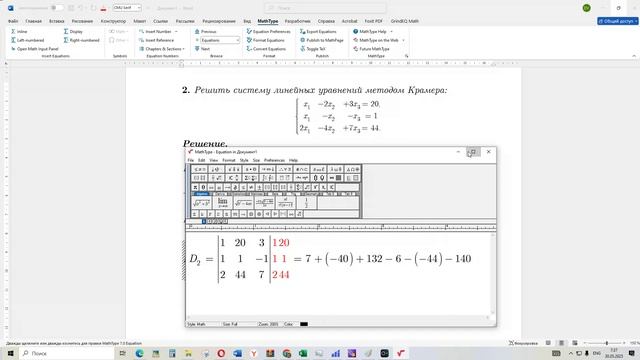Open the Edit menu in MathType window

pyautogui.click(x=201, y=160)
